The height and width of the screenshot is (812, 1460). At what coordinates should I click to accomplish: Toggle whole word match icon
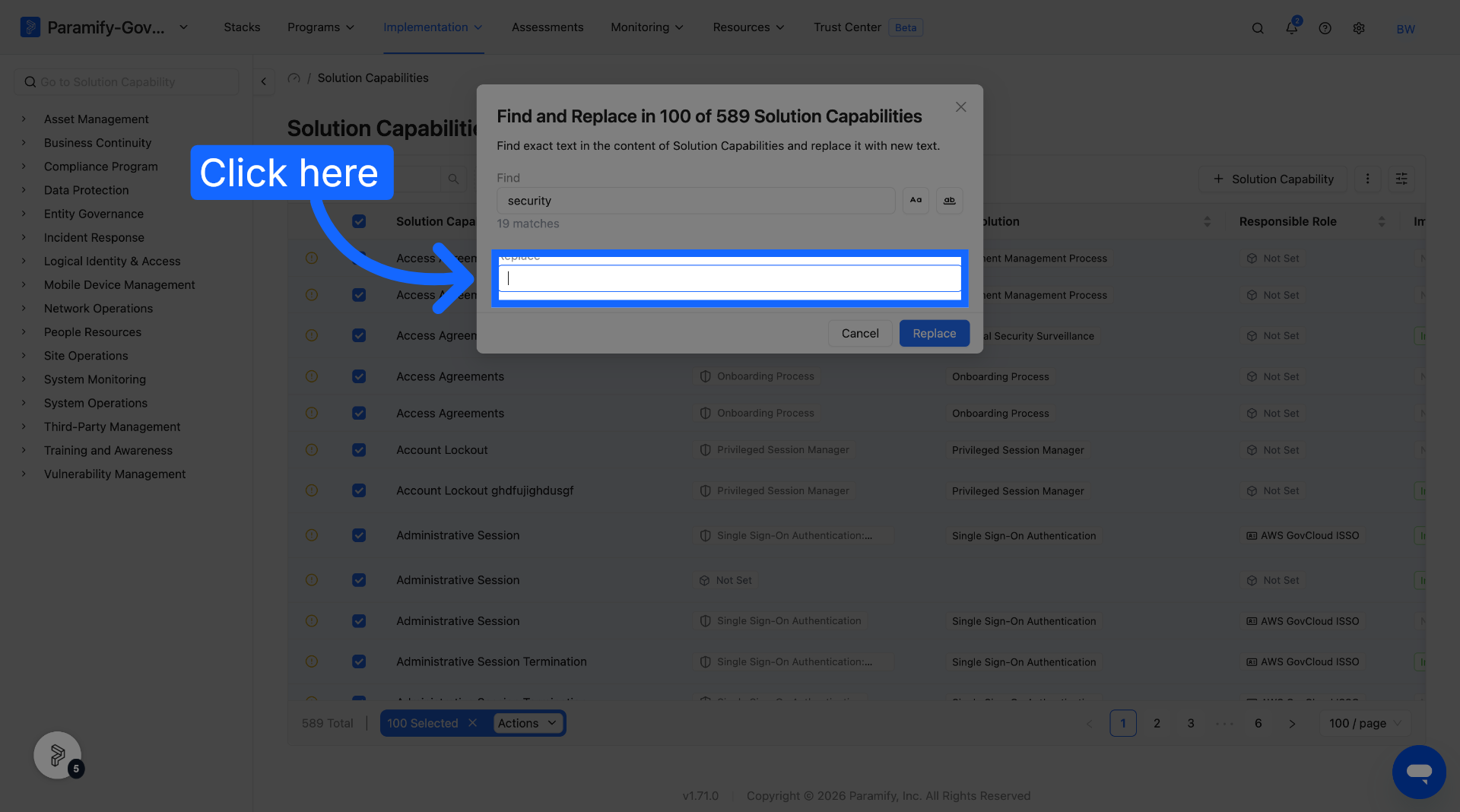coord(949,201)
